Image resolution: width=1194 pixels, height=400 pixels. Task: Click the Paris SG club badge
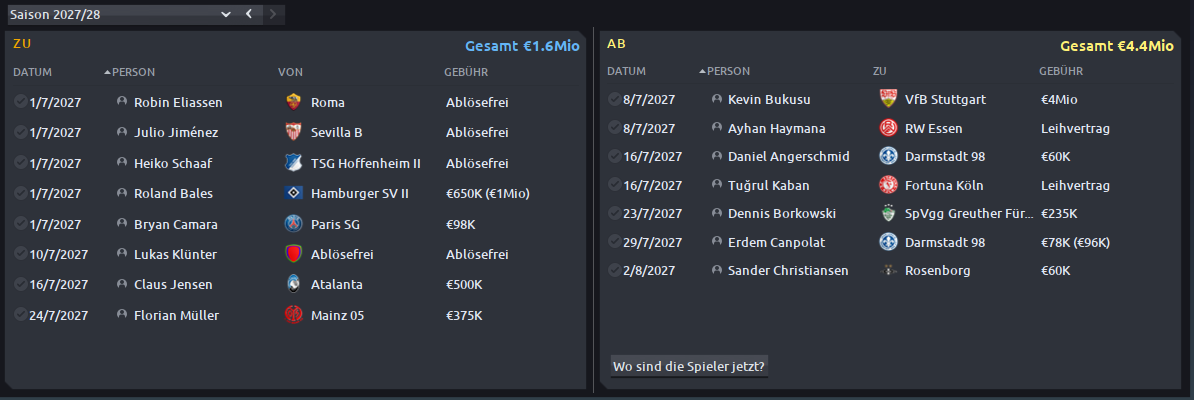coord(293,224)
